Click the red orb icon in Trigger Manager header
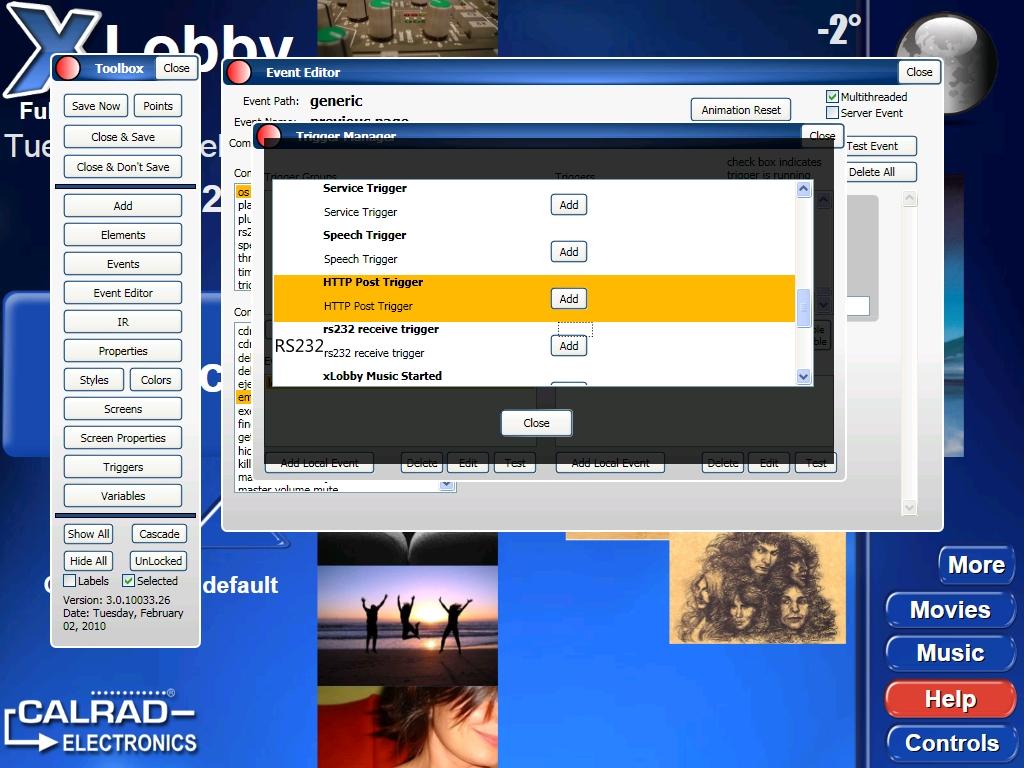This screenshot has height=768, width=1024. (268, 136)
